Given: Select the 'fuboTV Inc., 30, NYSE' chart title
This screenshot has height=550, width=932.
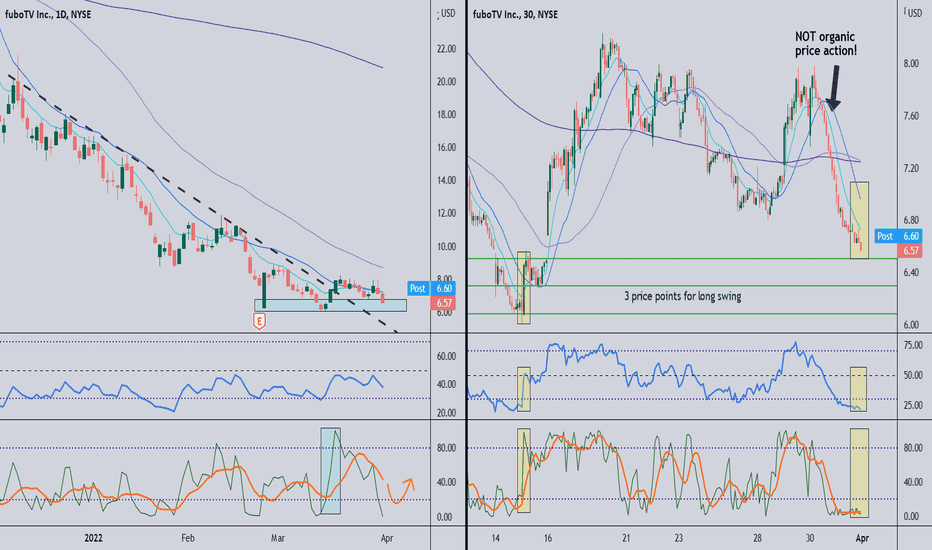Looking at the screenshot, I should 515,14.
